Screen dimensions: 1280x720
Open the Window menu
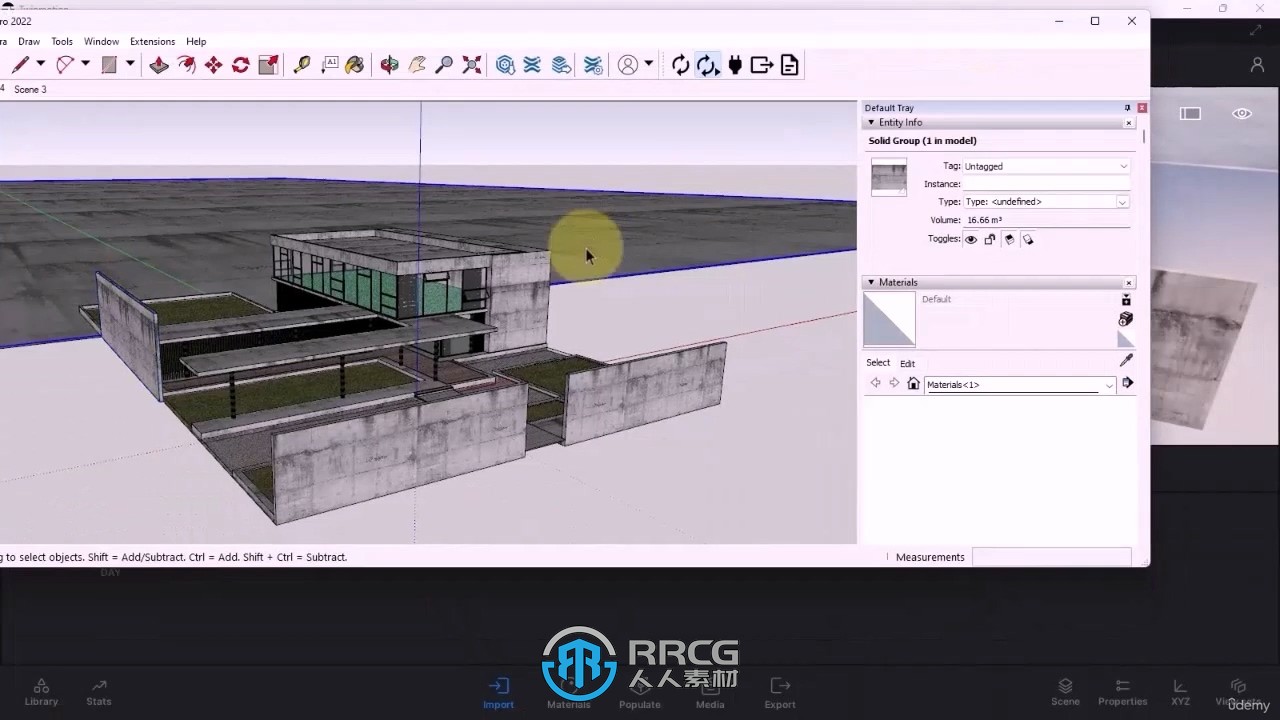[101, 41]
